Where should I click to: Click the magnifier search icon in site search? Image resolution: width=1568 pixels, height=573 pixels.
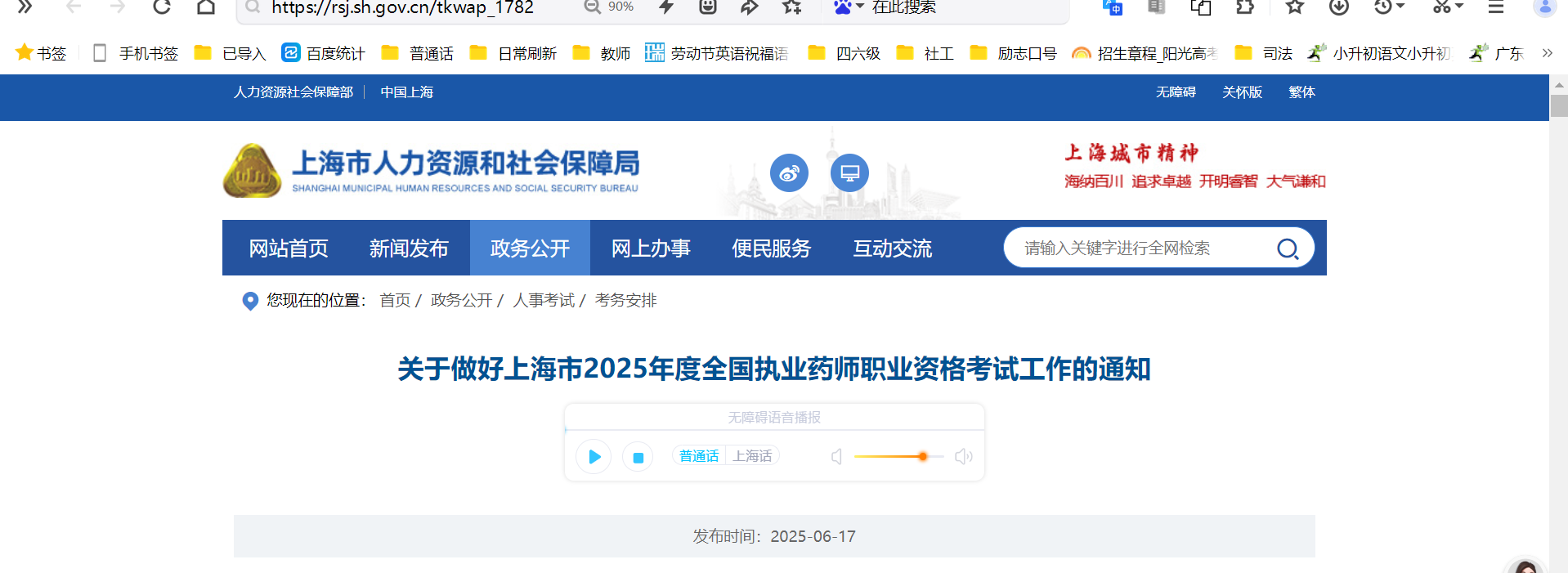pyautogui.click(x=1287, y=248)
